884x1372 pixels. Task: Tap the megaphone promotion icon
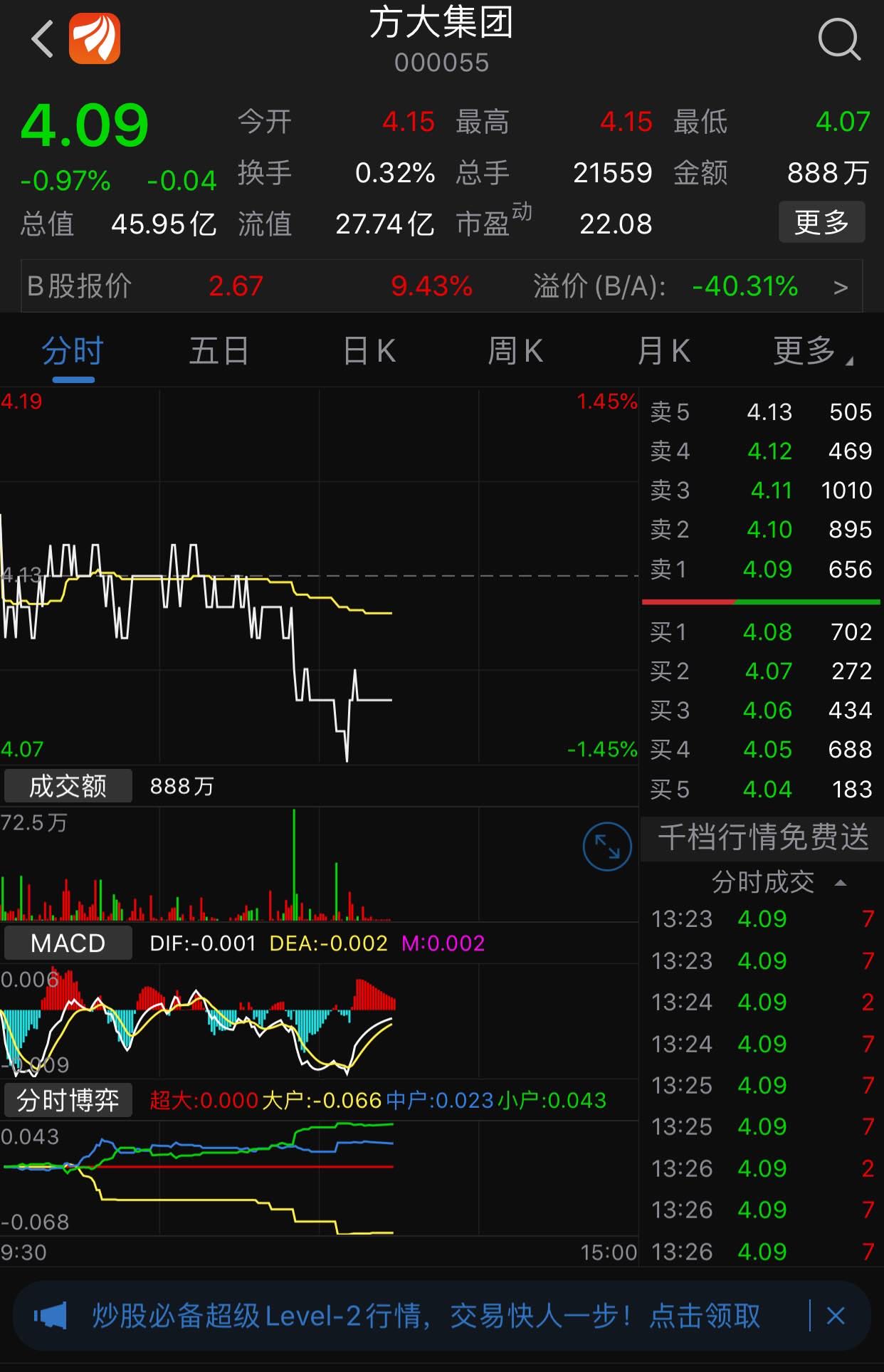(51, 1316)
